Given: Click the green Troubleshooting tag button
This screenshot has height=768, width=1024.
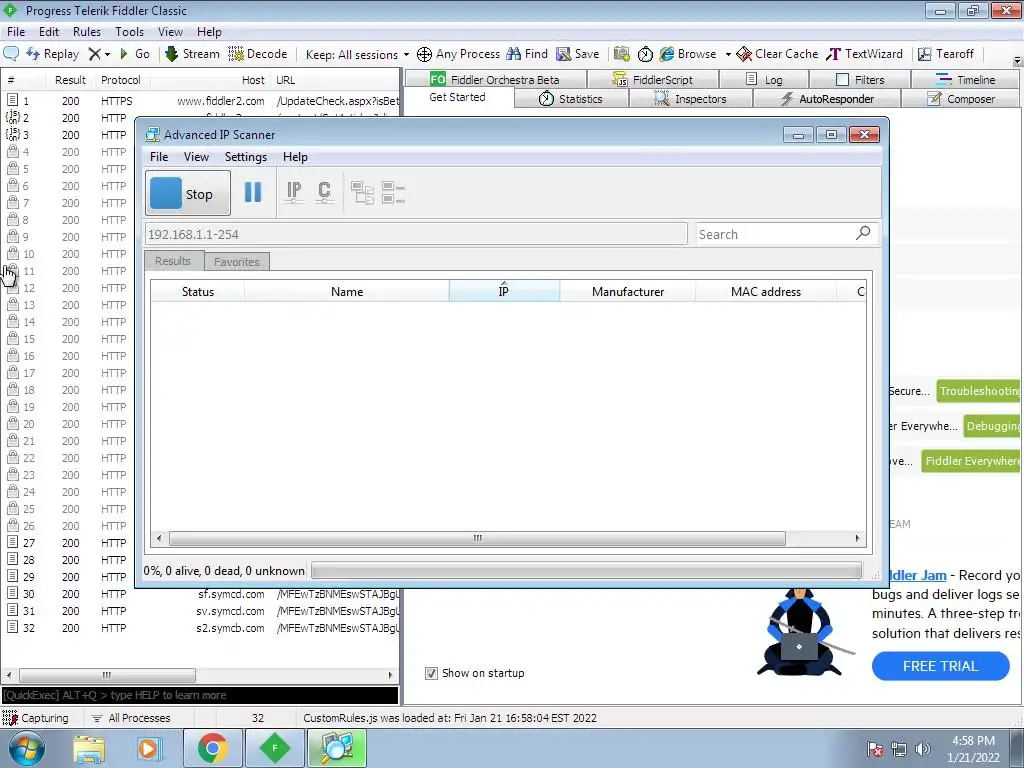Looking at the screenshot, I should click(x=978, y=391).
